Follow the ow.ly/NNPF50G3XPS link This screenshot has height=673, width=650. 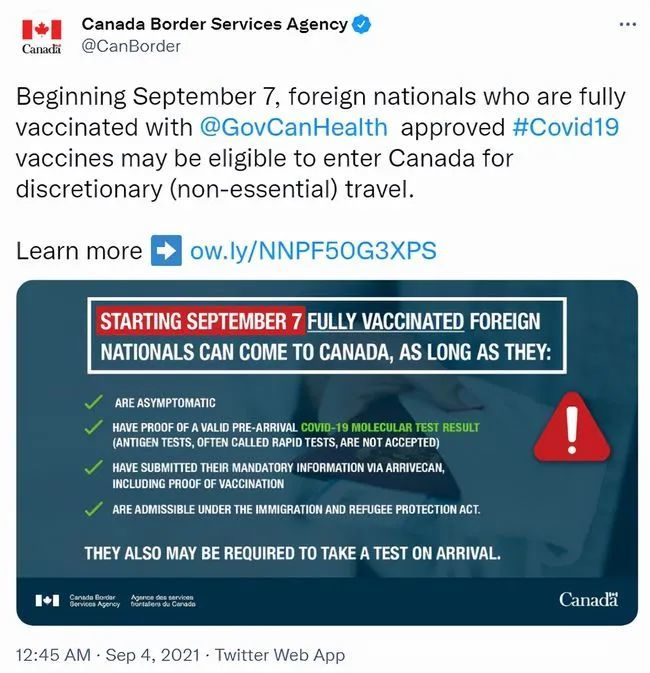pyautogui.click(x=313, y=250)
